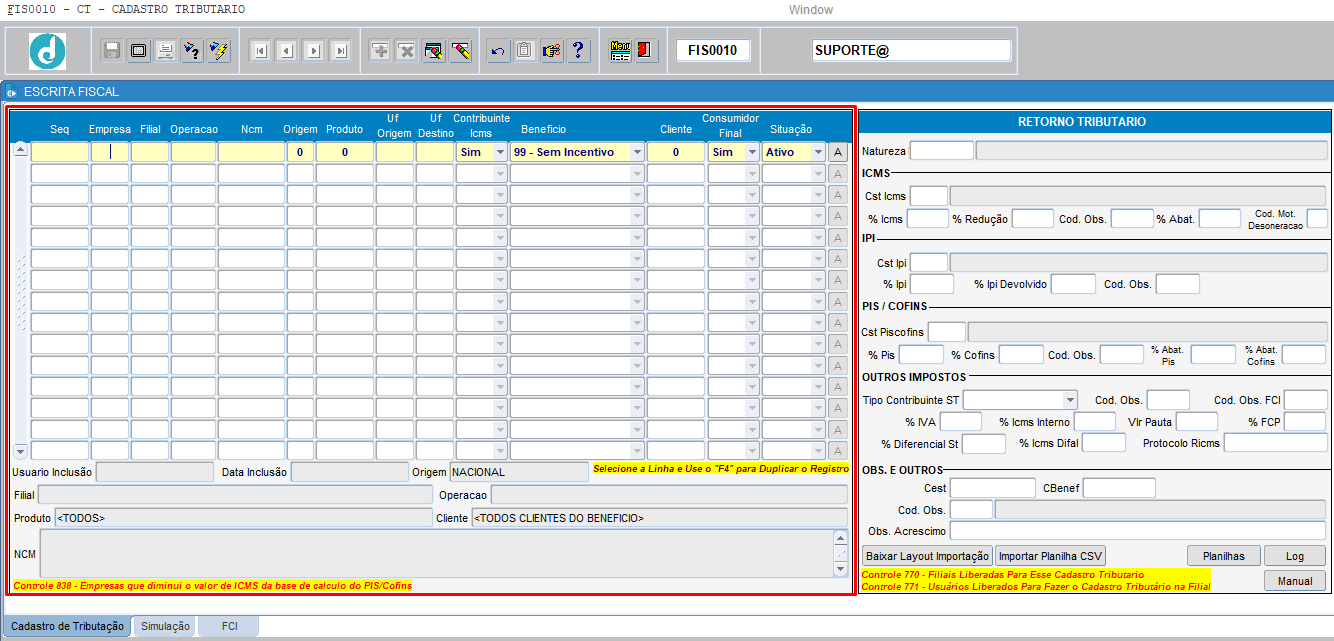Click the Cest field
Image resolution: width=1334 pixels, height=641 pixels.
tap(993, 488)
